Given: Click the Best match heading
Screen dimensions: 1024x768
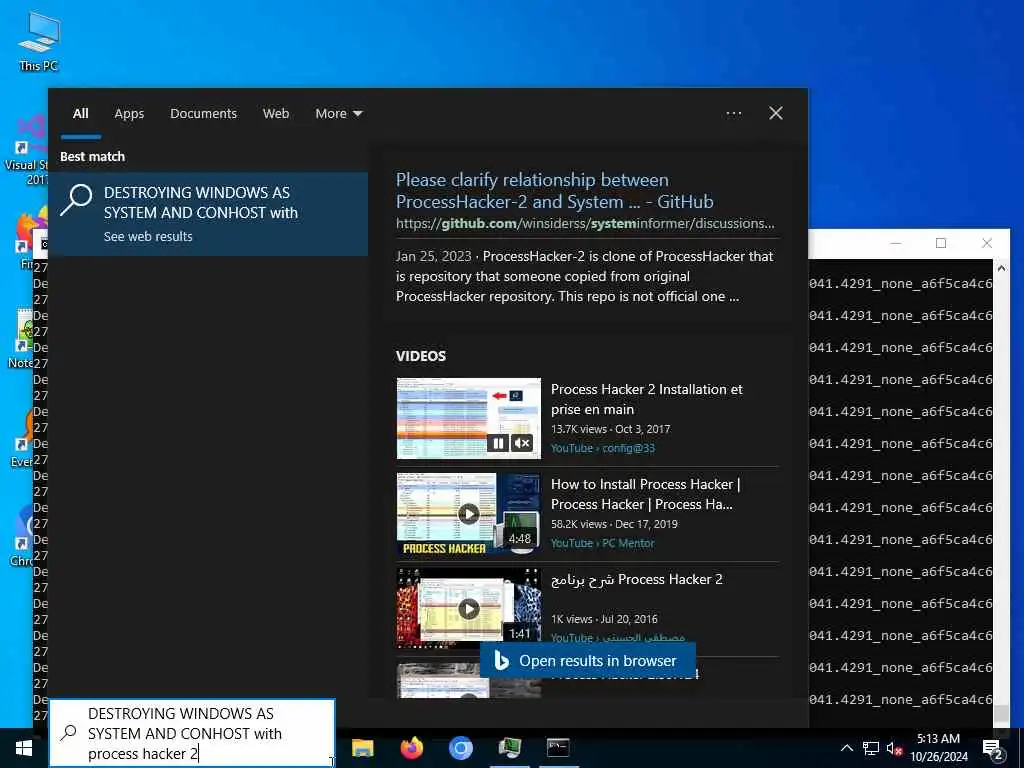Looking at the screenshot, I should (92, 157).
